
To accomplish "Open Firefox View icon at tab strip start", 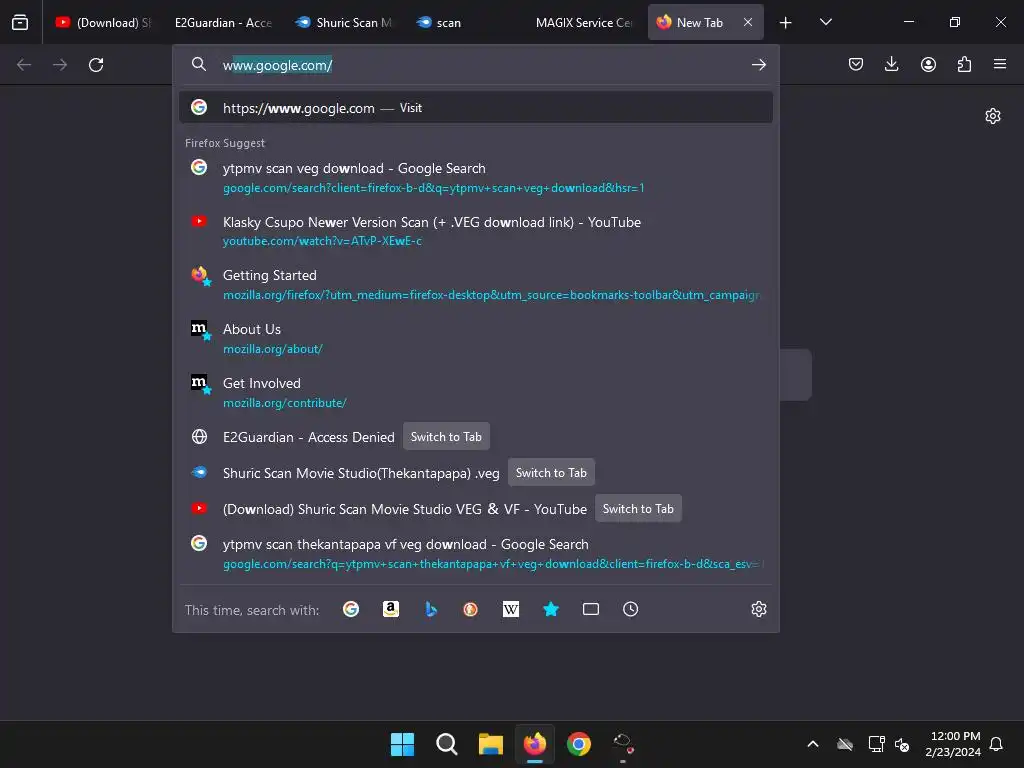I will 20,22.
